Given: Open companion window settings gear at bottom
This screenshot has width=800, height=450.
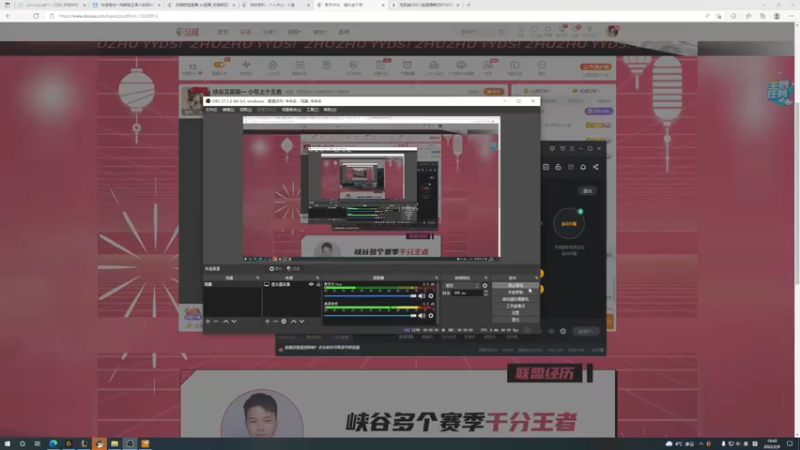Looking at the screenshot, I should click(x=563, y=331).
